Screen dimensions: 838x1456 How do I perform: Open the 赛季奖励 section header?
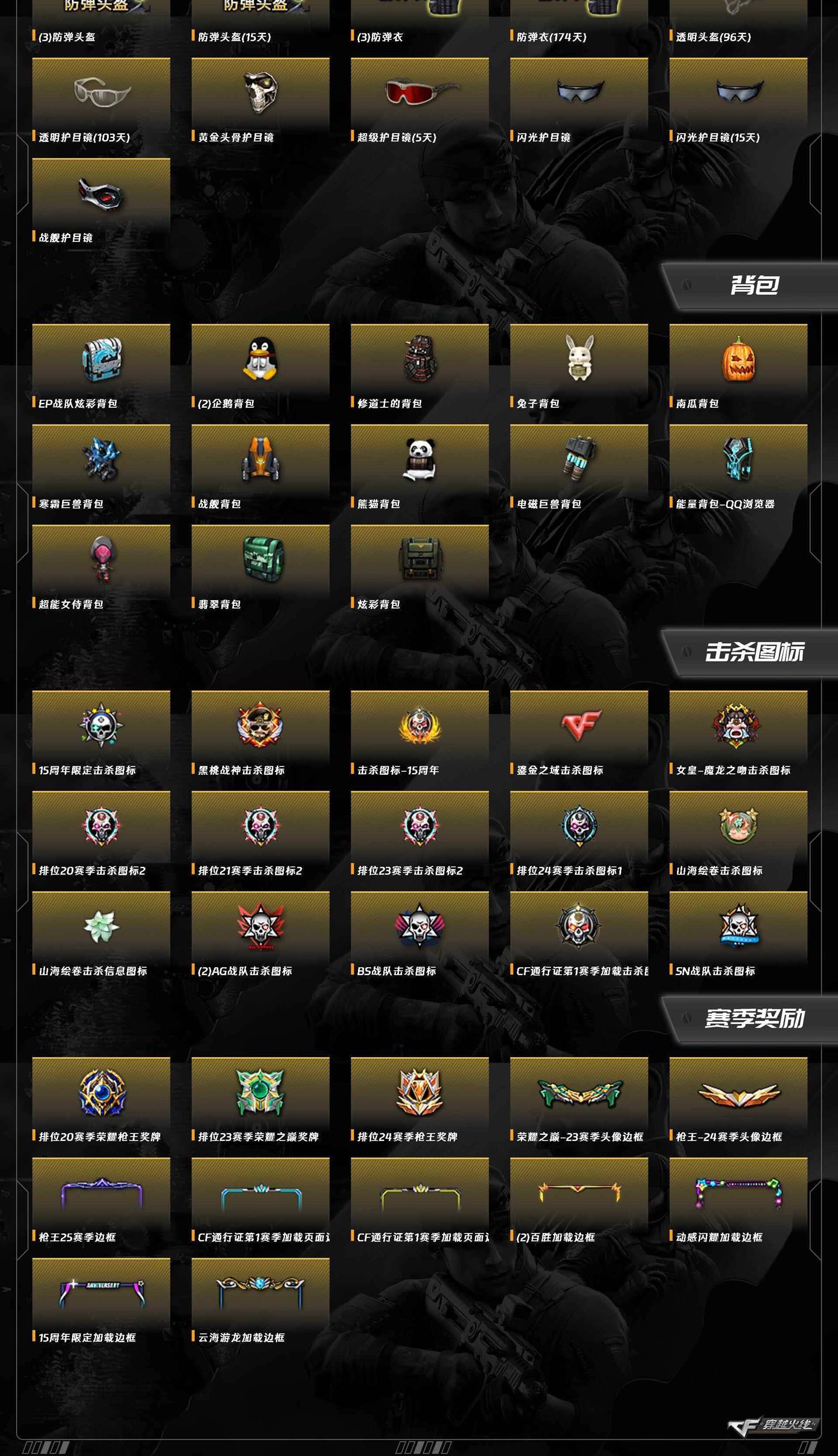(749, 1019)
